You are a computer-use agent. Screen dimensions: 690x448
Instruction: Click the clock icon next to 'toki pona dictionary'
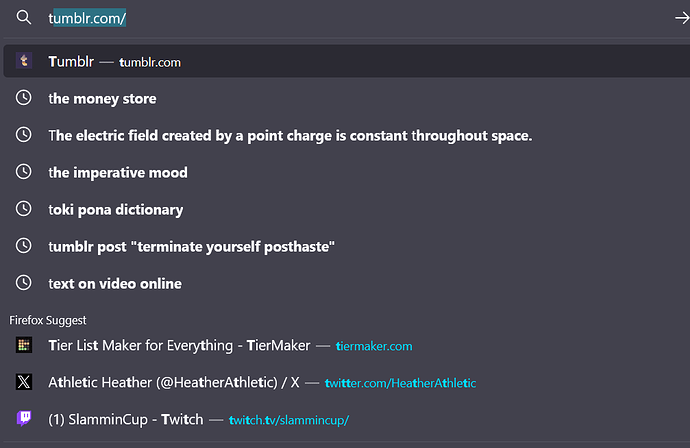pyautogui.click(x=24, y=209)
